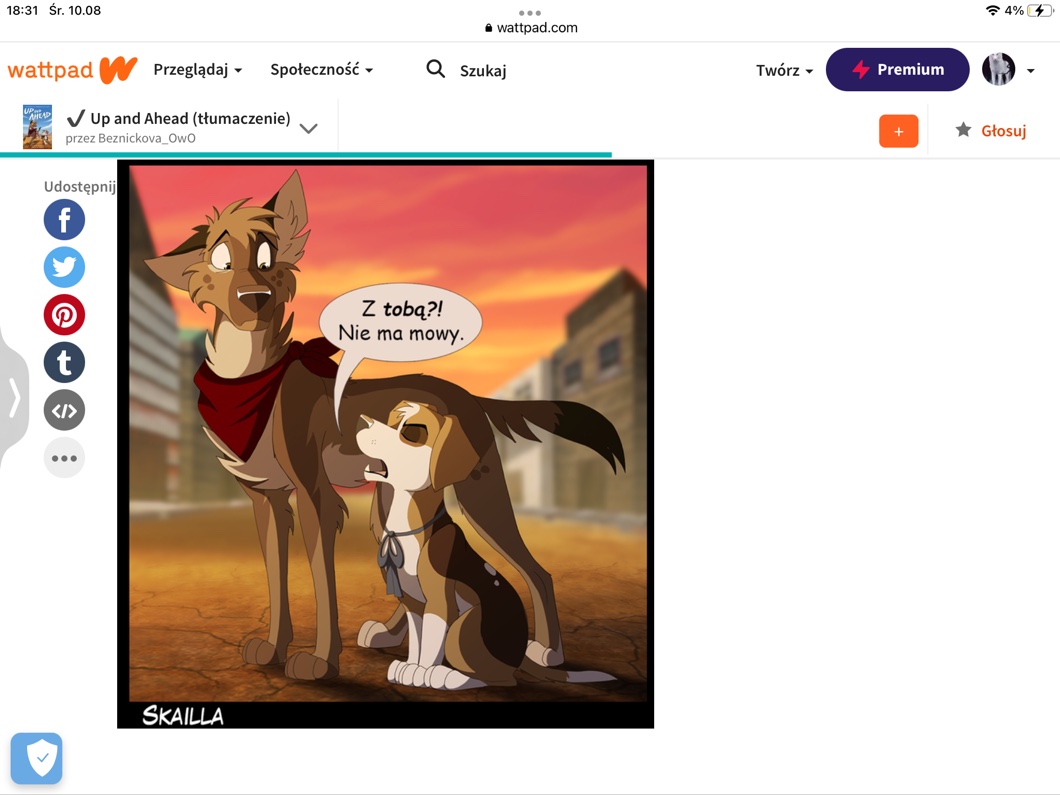Share story via Twitter icon
This screenshot has width=1060, height=795.
point(64,267)
